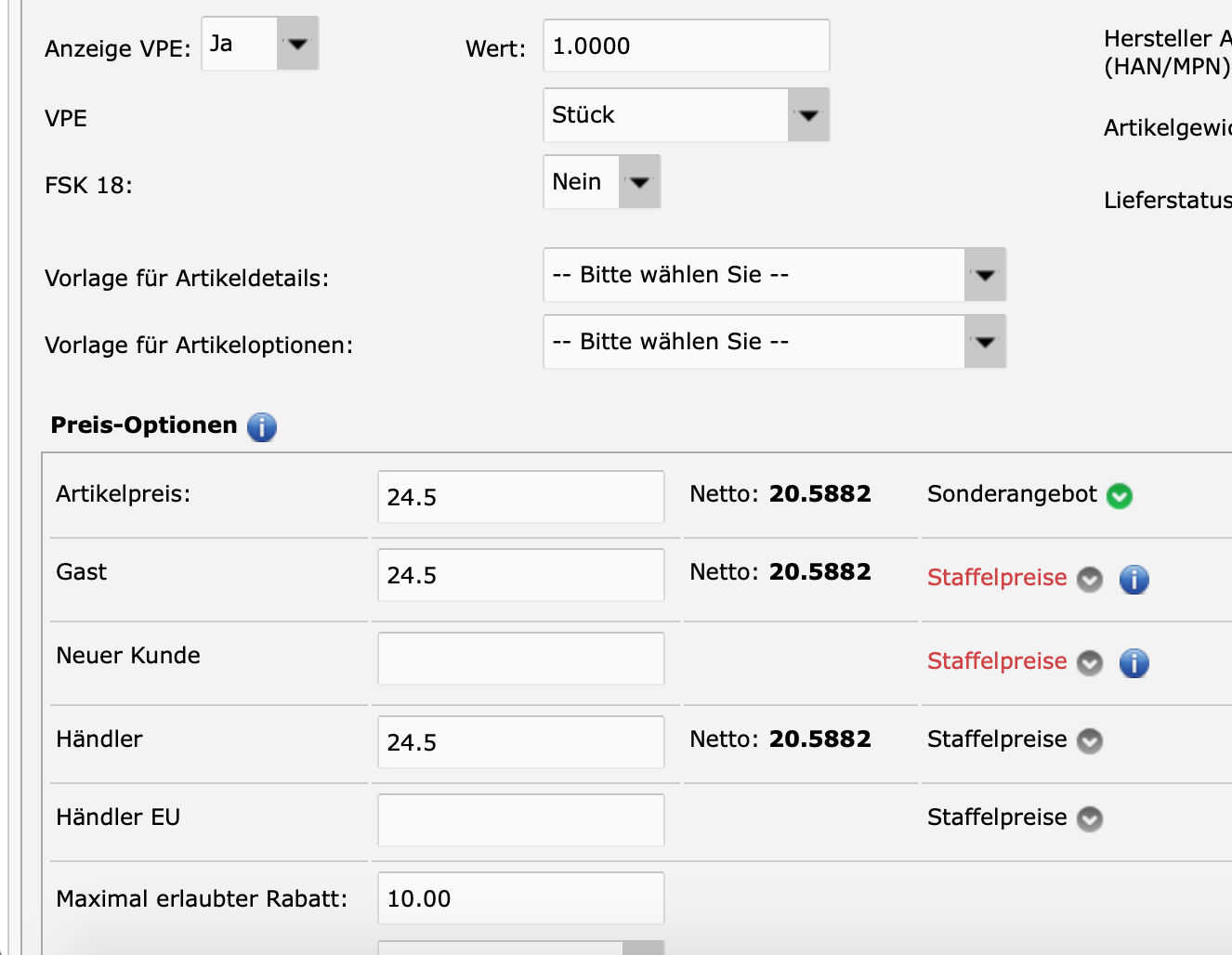
Task: Click info icon in Neuer Kunde row
Action: (1134, 663)
